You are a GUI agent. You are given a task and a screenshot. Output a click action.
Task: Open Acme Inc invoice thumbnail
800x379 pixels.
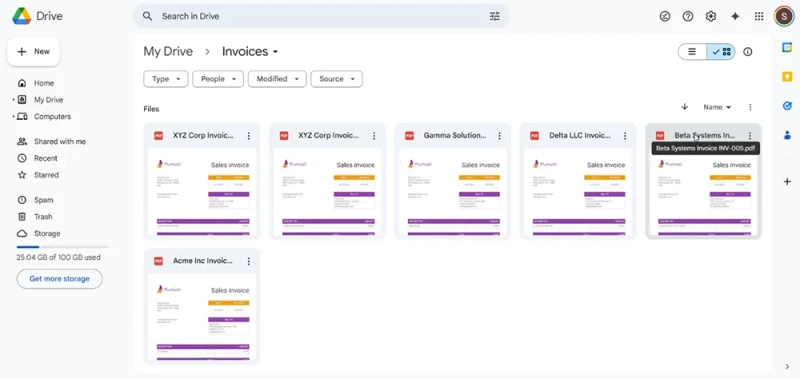click(202, 317)
